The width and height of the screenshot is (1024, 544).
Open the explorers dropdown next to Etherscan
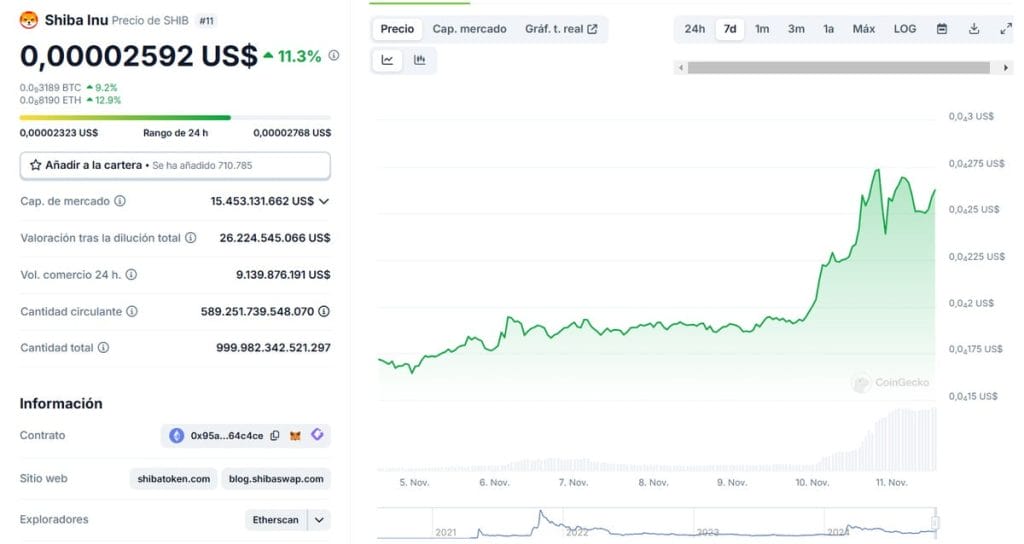click(x=319, y=520)
